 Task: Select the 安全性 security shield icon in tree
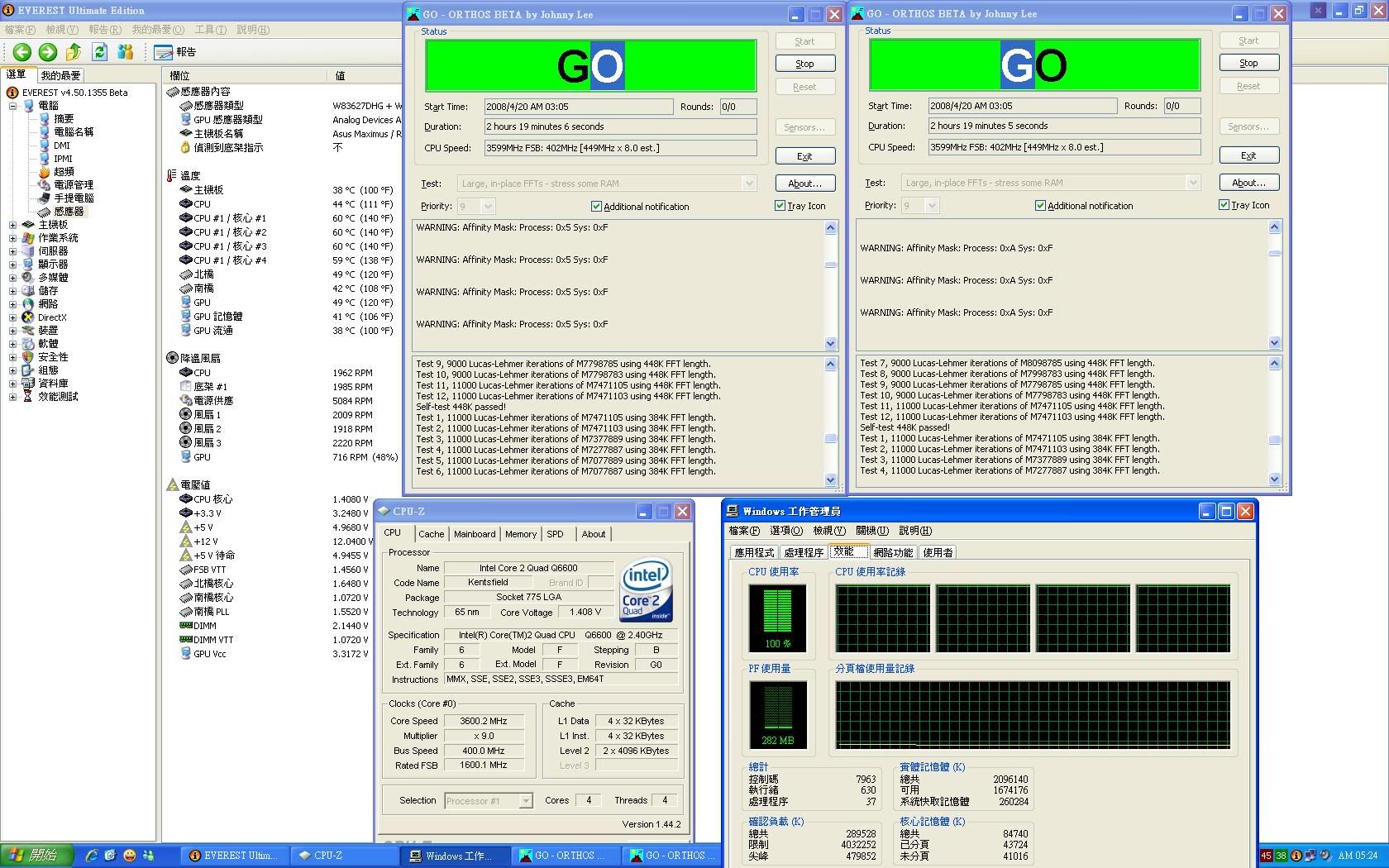click(x=29, y=357)
